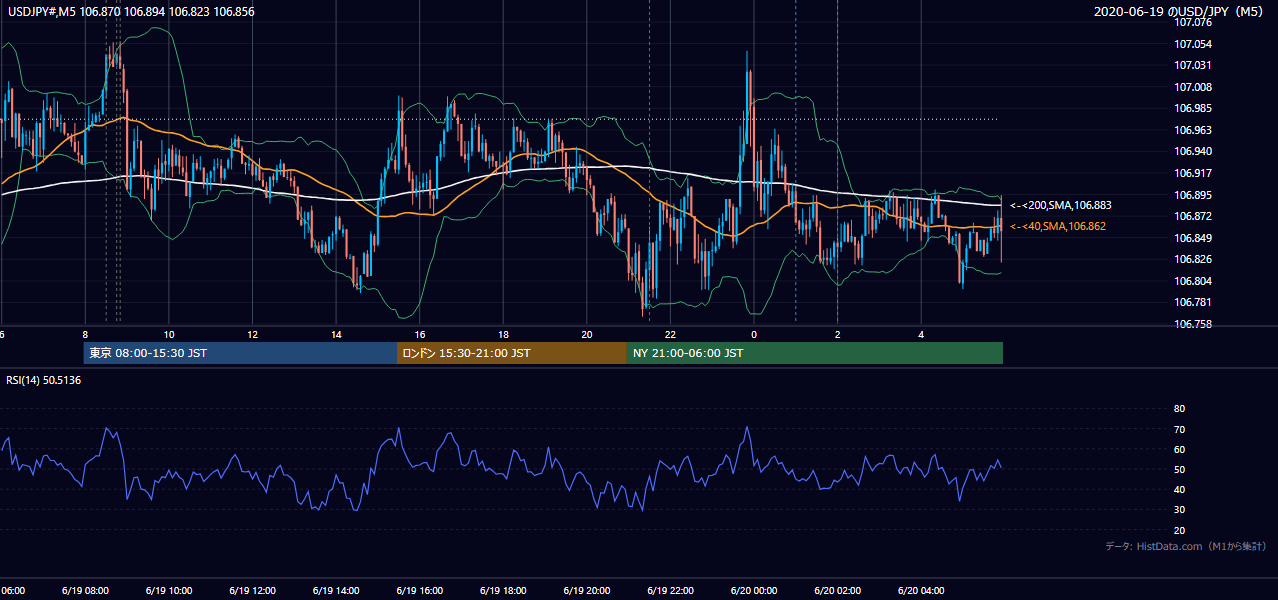Image resolution: width=1278 pixels, height=600 pixels.
Task: Click hour tick 20 on the price chart
Action: click(x=587, y=334)
